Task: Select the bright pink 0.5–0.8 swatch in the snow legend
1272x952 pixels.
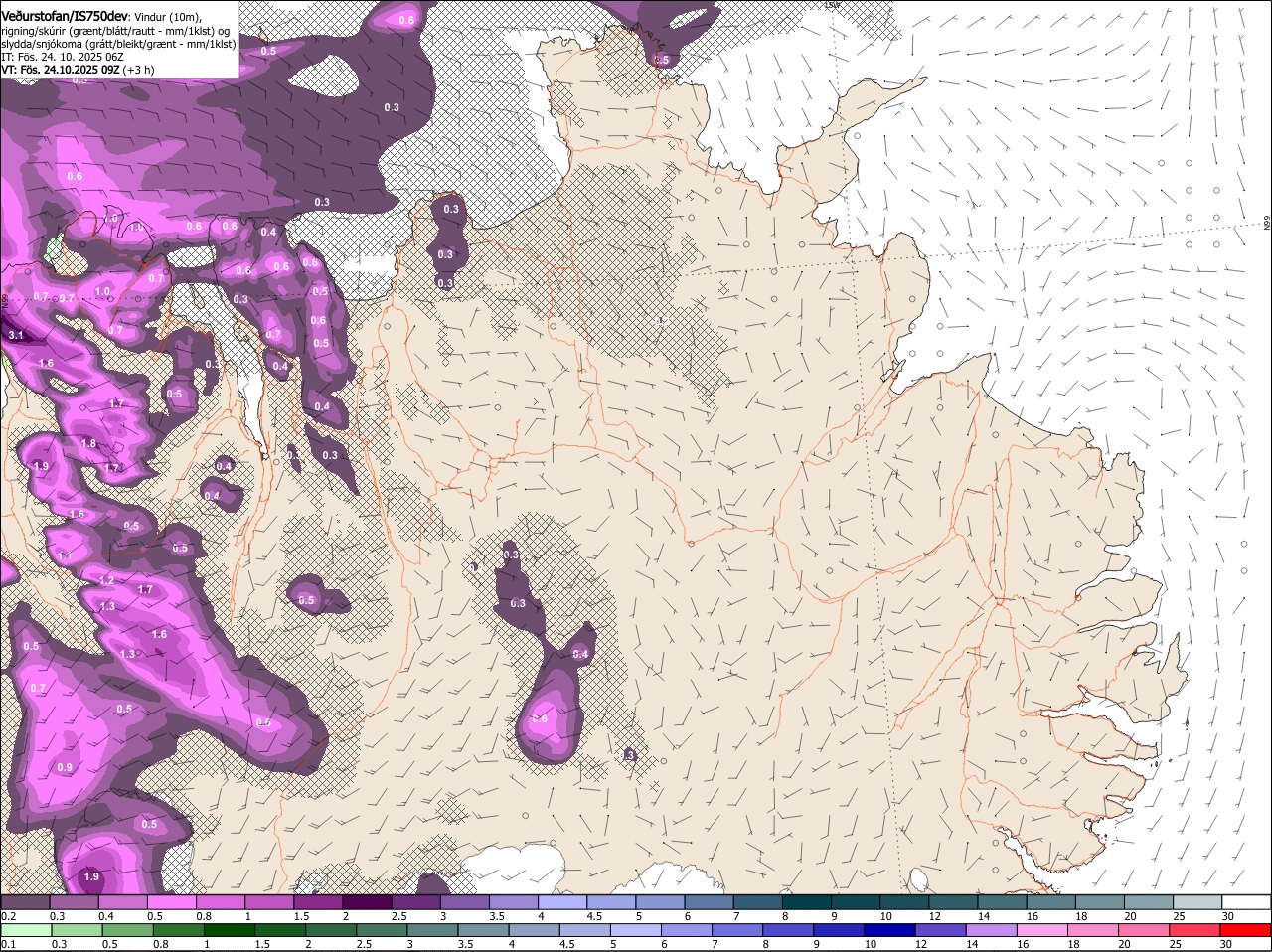Action: click(173, 902)
